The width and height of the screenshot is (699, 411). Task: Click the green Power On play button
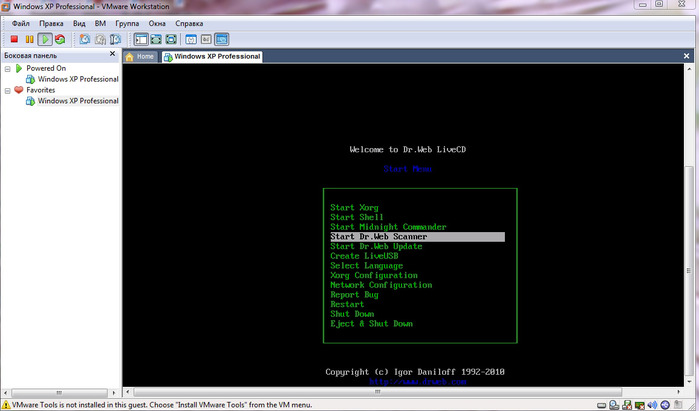(x=45, y=39)
